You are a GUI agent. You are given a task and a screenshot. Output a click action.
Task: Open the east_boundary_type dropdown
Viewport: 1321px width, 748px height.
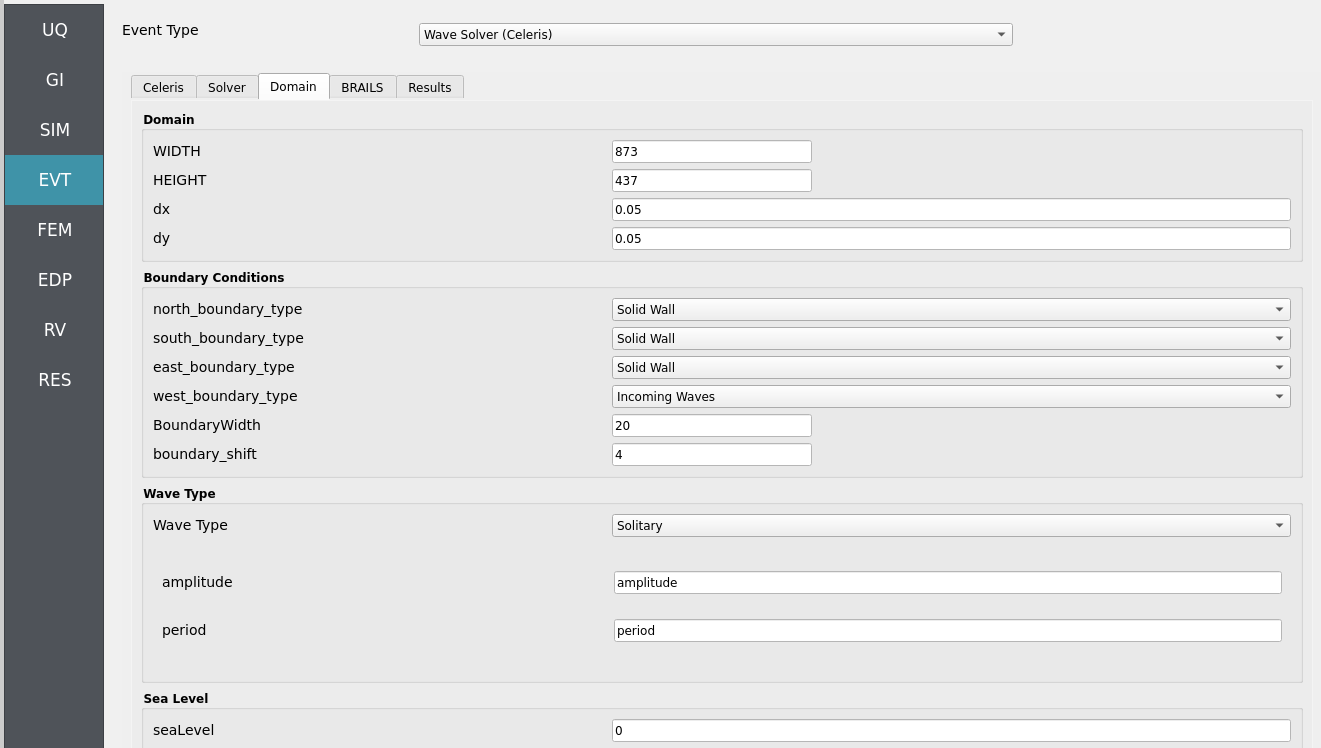tap(951, 368)
